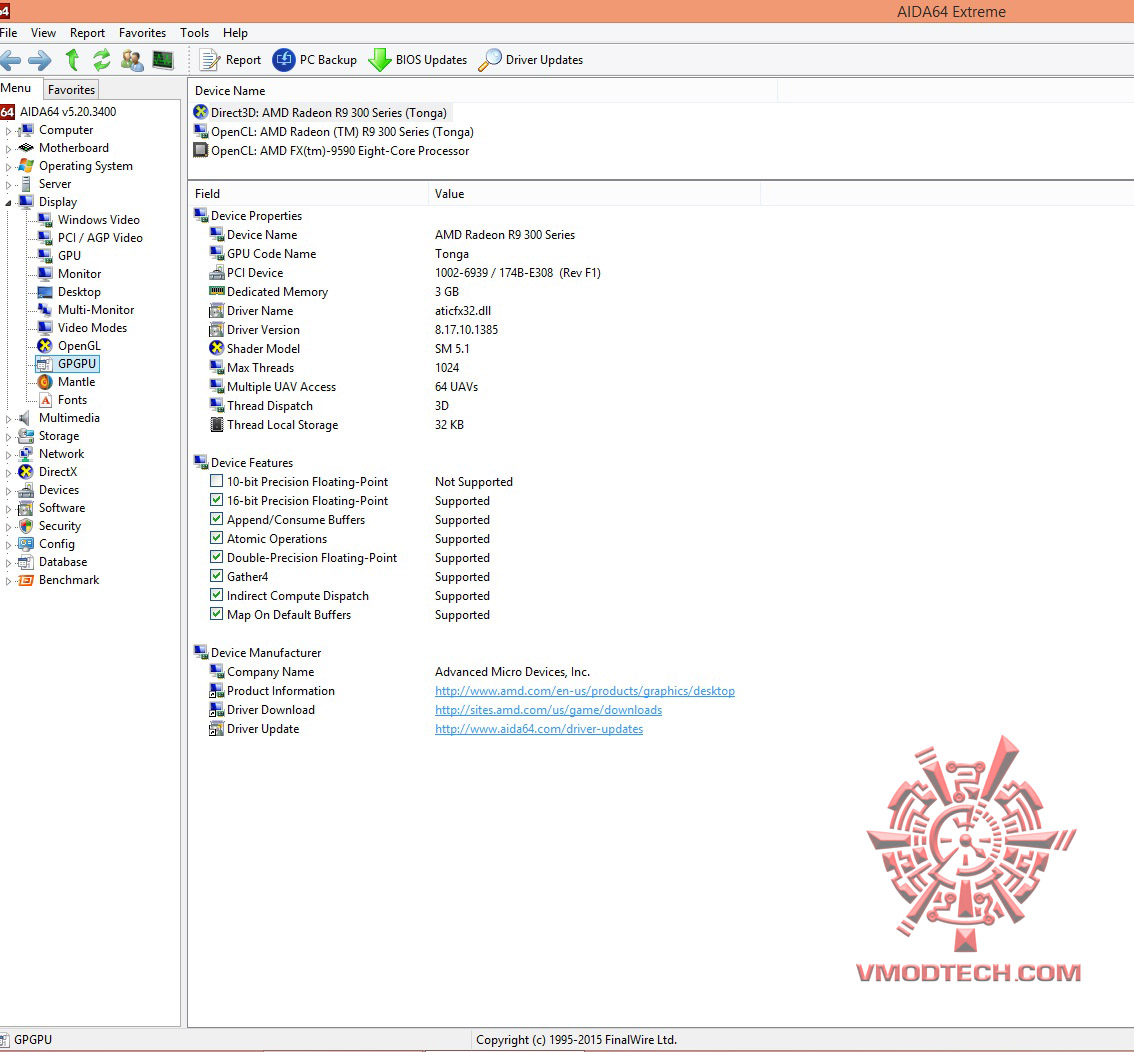Open BIOS Updates from the toolbar
This screenshot has height=1052, width=1134.
[x=417, y=60]
